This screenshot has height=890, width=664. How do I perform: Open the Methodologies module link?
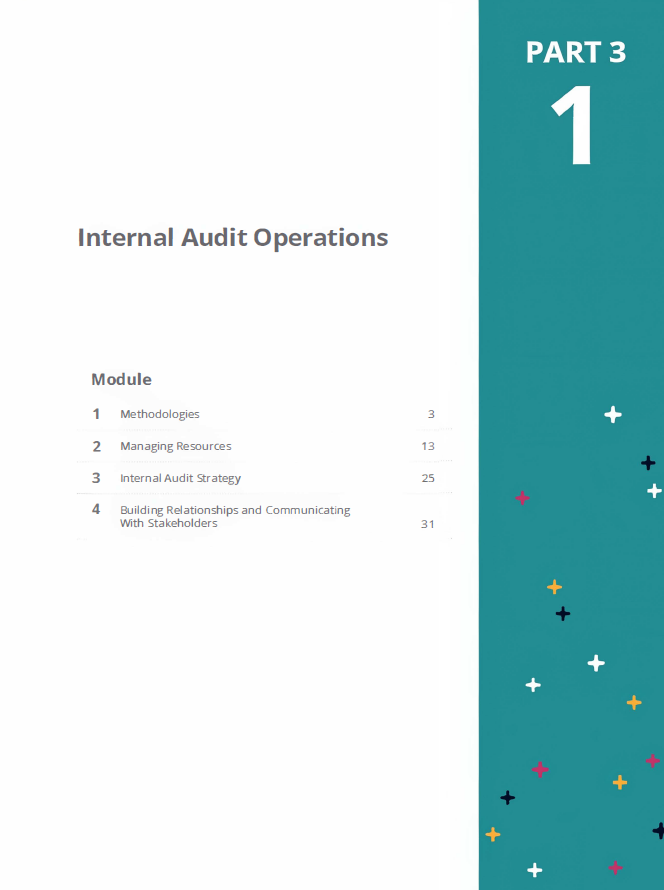pos(160,414)
